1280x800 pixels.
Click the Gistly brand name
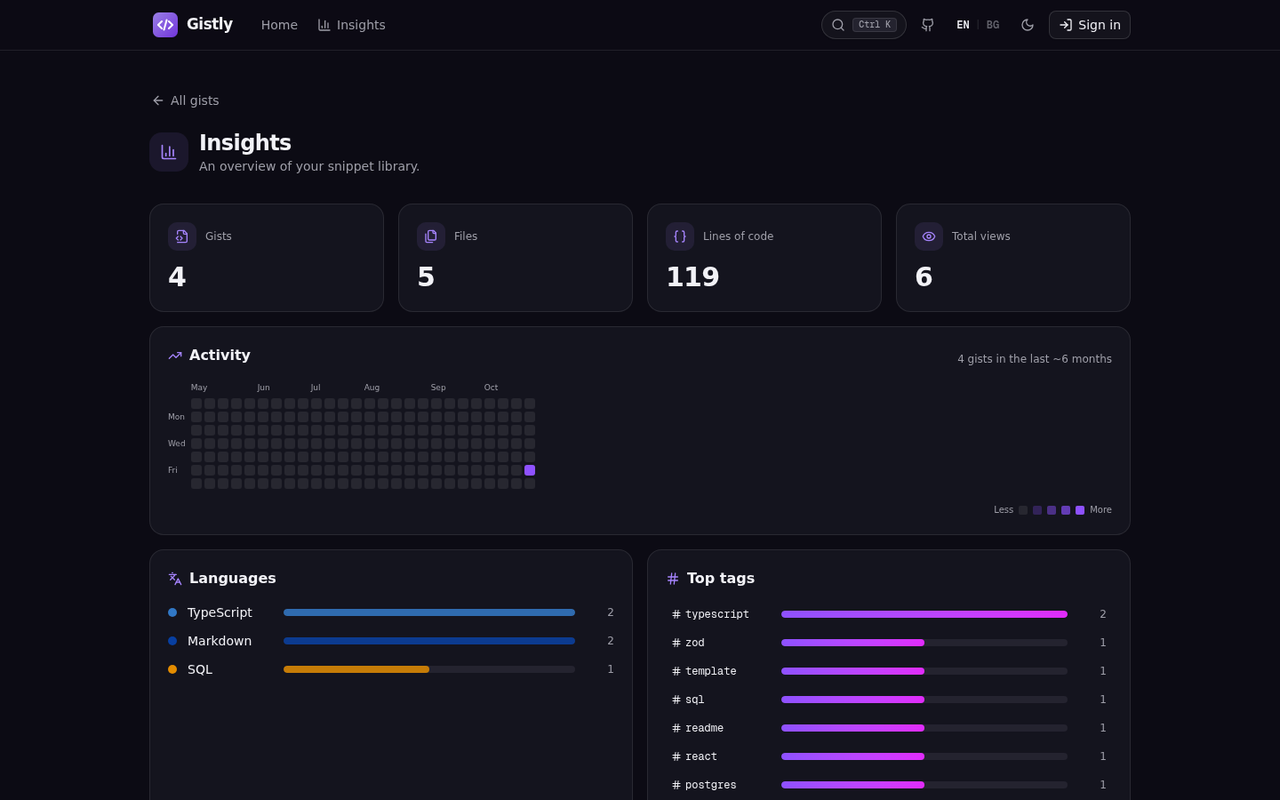click(210, 24)
